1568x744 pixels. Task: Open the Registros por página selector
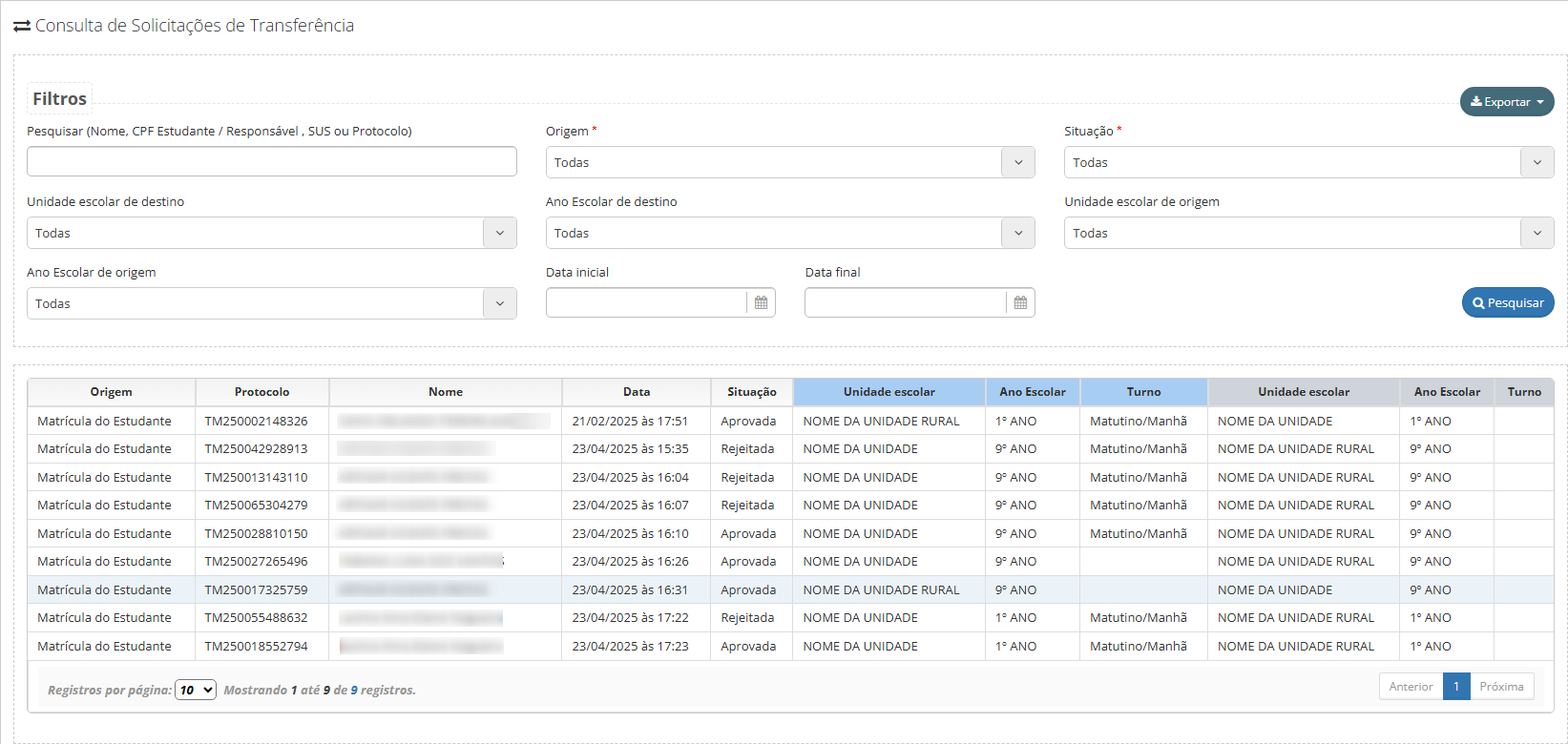(196, 690)
